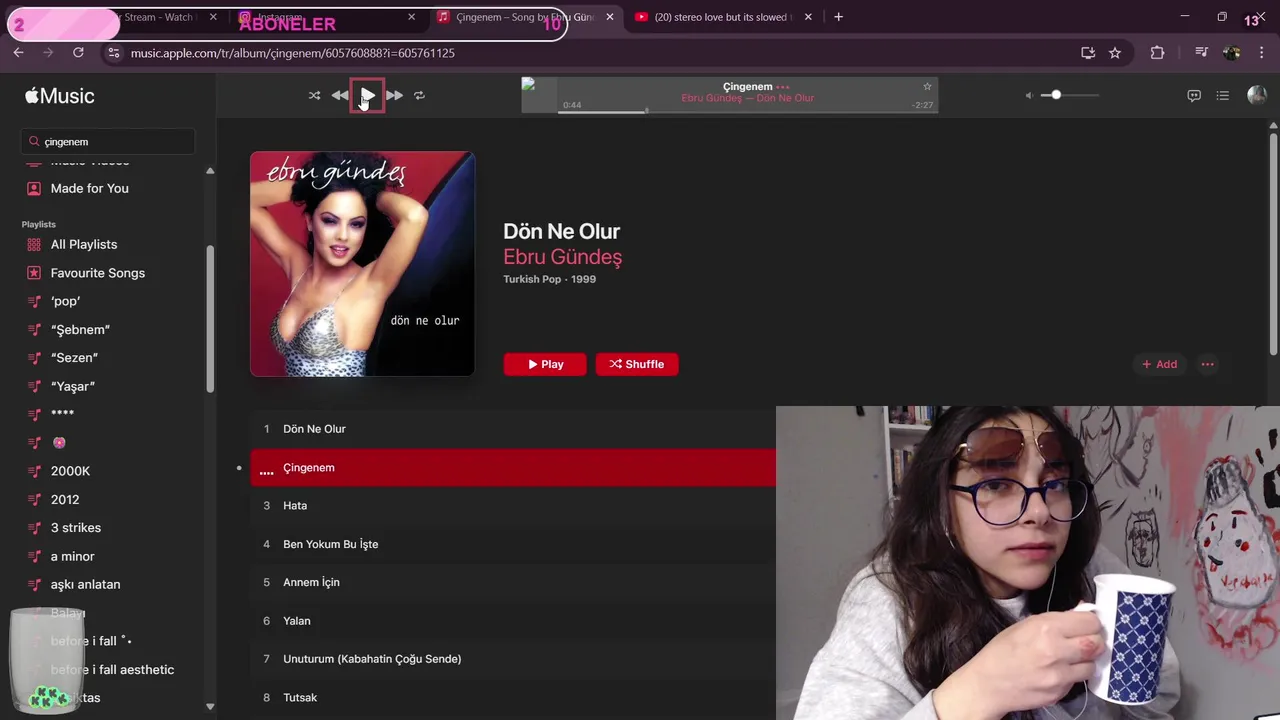
Task: Open before i fall aesthetic playlist
Action: pyautogui.click(x=112, y=670)
